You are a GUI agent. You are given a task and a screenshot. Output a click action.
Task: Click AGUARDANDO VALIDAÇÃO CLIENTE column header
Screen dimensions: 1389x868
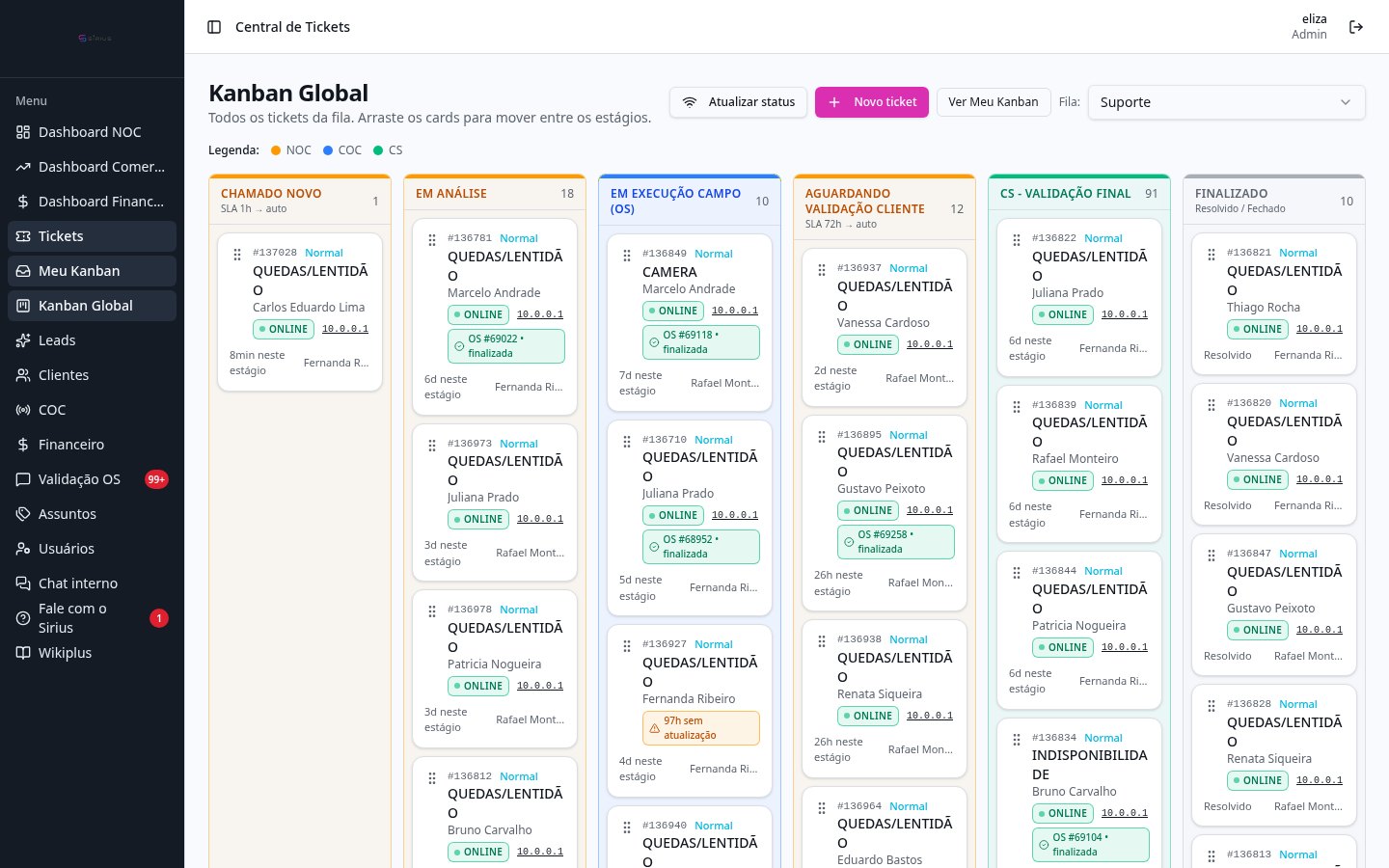coord(885,207)
